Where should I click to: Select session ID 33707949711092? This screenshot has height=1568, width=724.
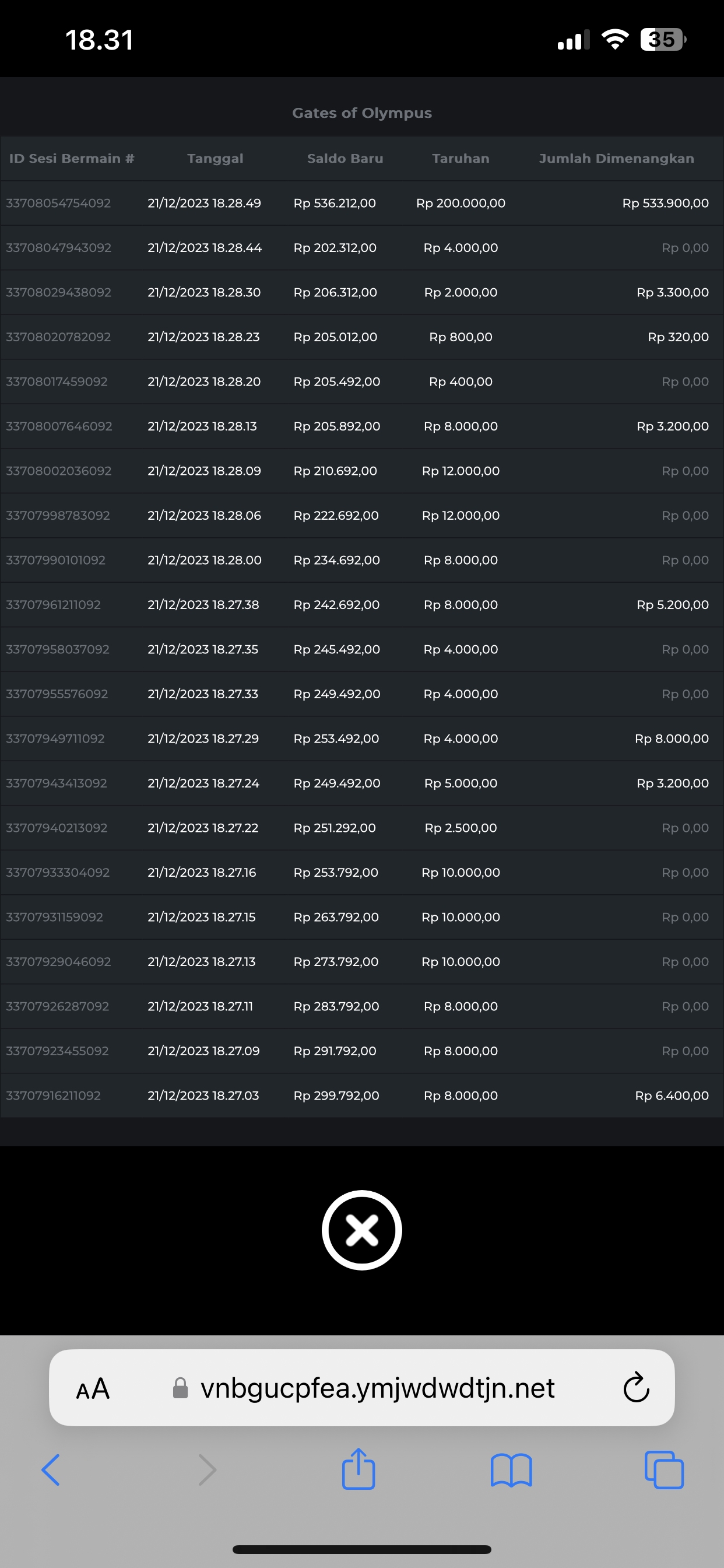tap(55, 739)
